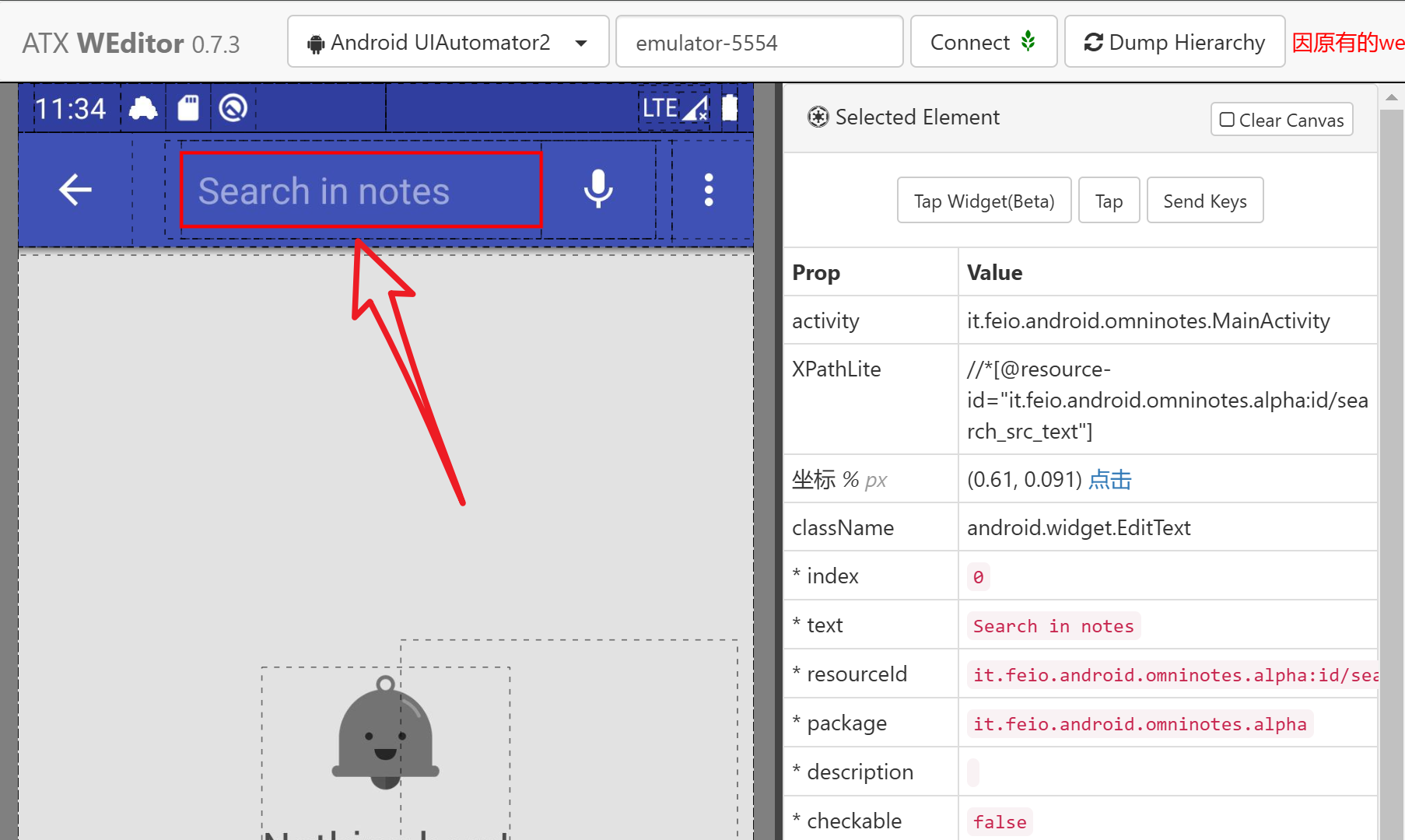
Task: Click the battery icon in status bar
Action: pyautogui.click(x=730, y=107)
